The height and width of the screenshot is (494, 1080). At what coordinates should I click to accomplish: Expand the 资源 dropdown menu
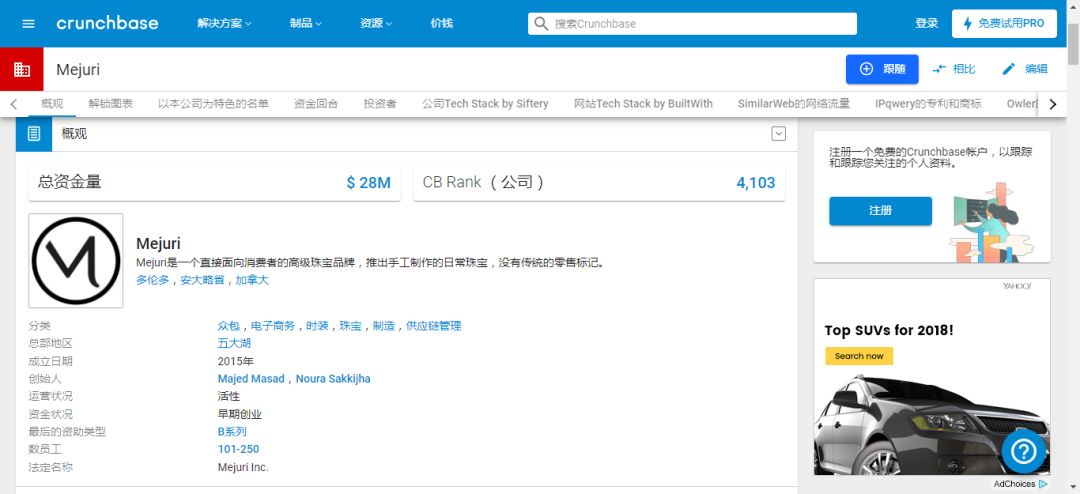pyautogui.click(x=376, y=23)
